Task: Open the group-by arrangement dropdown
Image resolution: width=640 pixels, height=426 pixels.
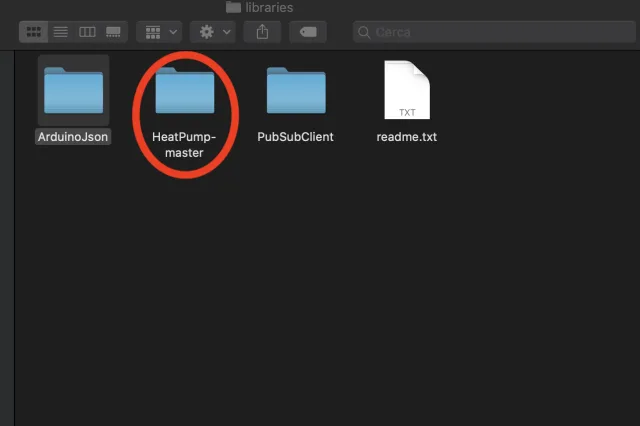Action: click(158, 32)
